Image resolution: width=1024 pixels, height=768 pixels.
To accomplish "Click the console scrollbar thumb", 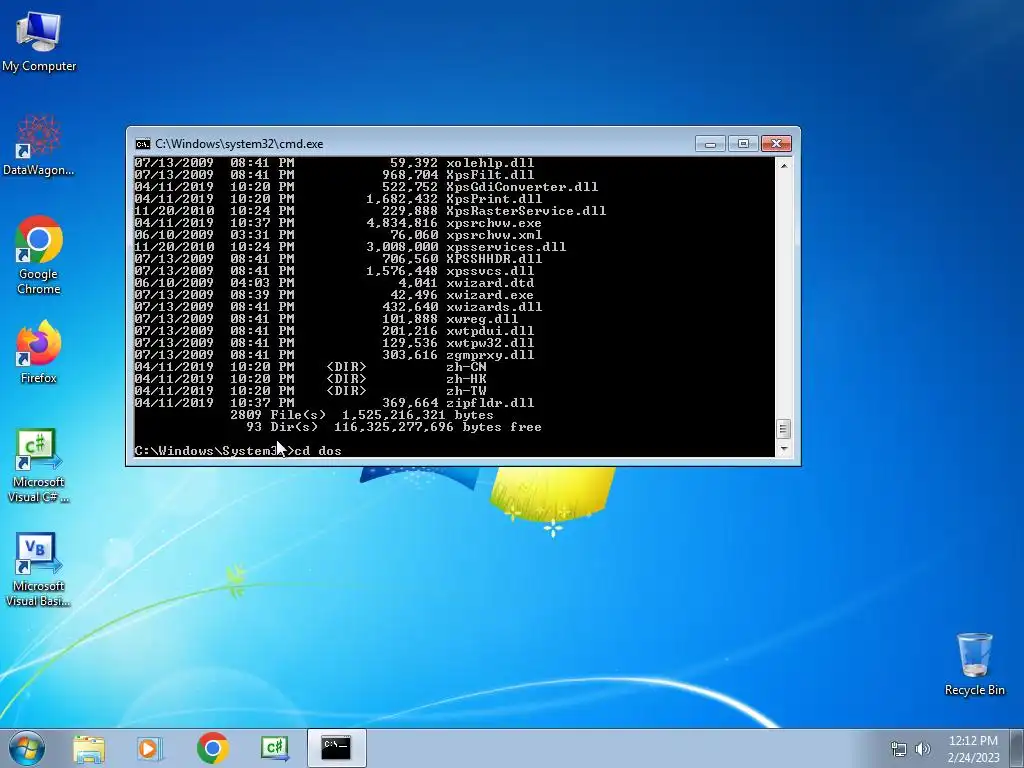I will click(x=784, y=429).
